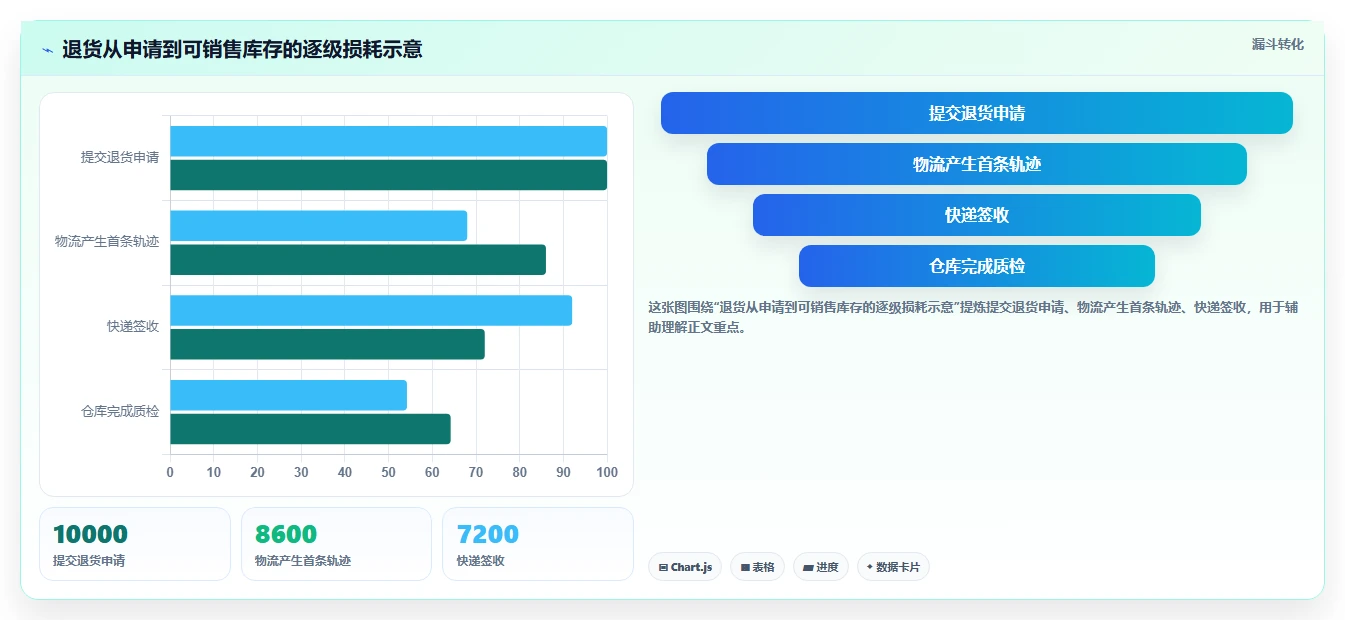
Task: Click the 漏斗转化 label in header
Action: (1277, 44)
